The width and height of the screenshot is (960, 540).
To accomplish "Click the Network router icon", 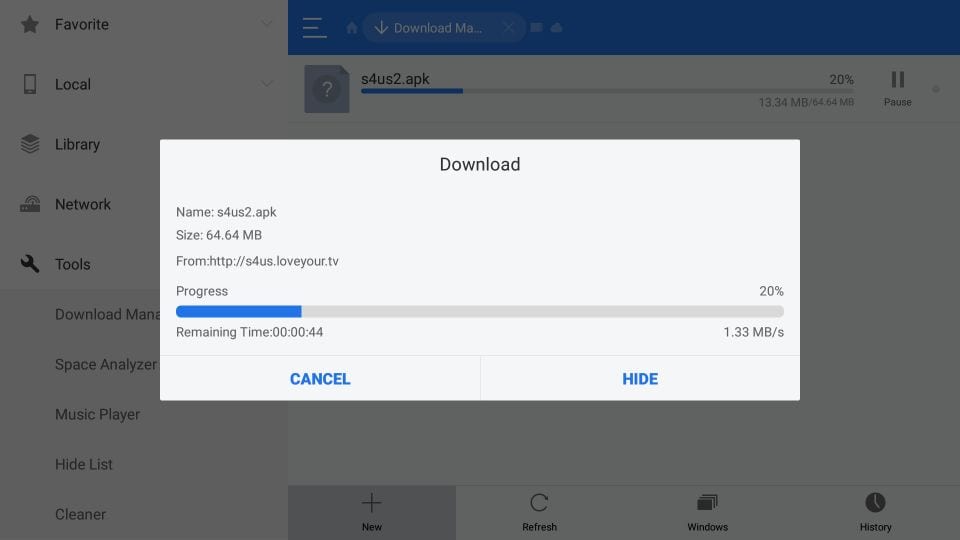I will click(30, 204).
